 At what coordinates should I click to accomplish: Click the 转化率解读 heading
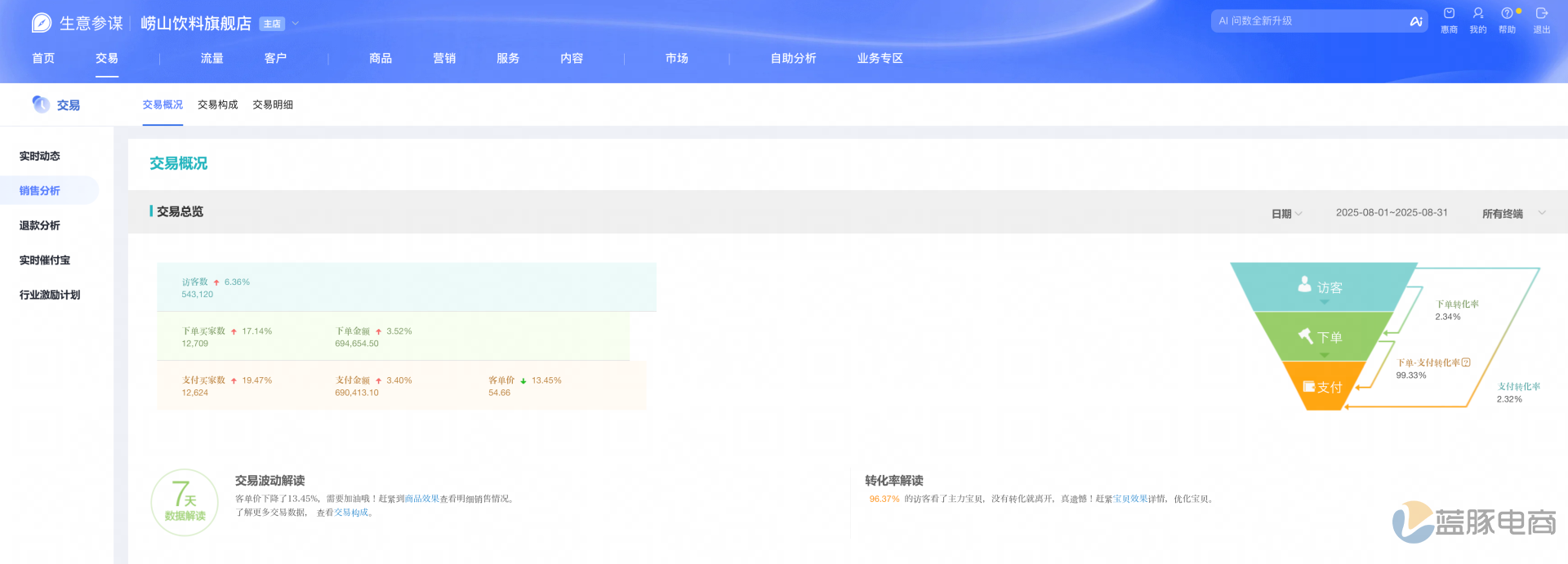click(894, 481)
